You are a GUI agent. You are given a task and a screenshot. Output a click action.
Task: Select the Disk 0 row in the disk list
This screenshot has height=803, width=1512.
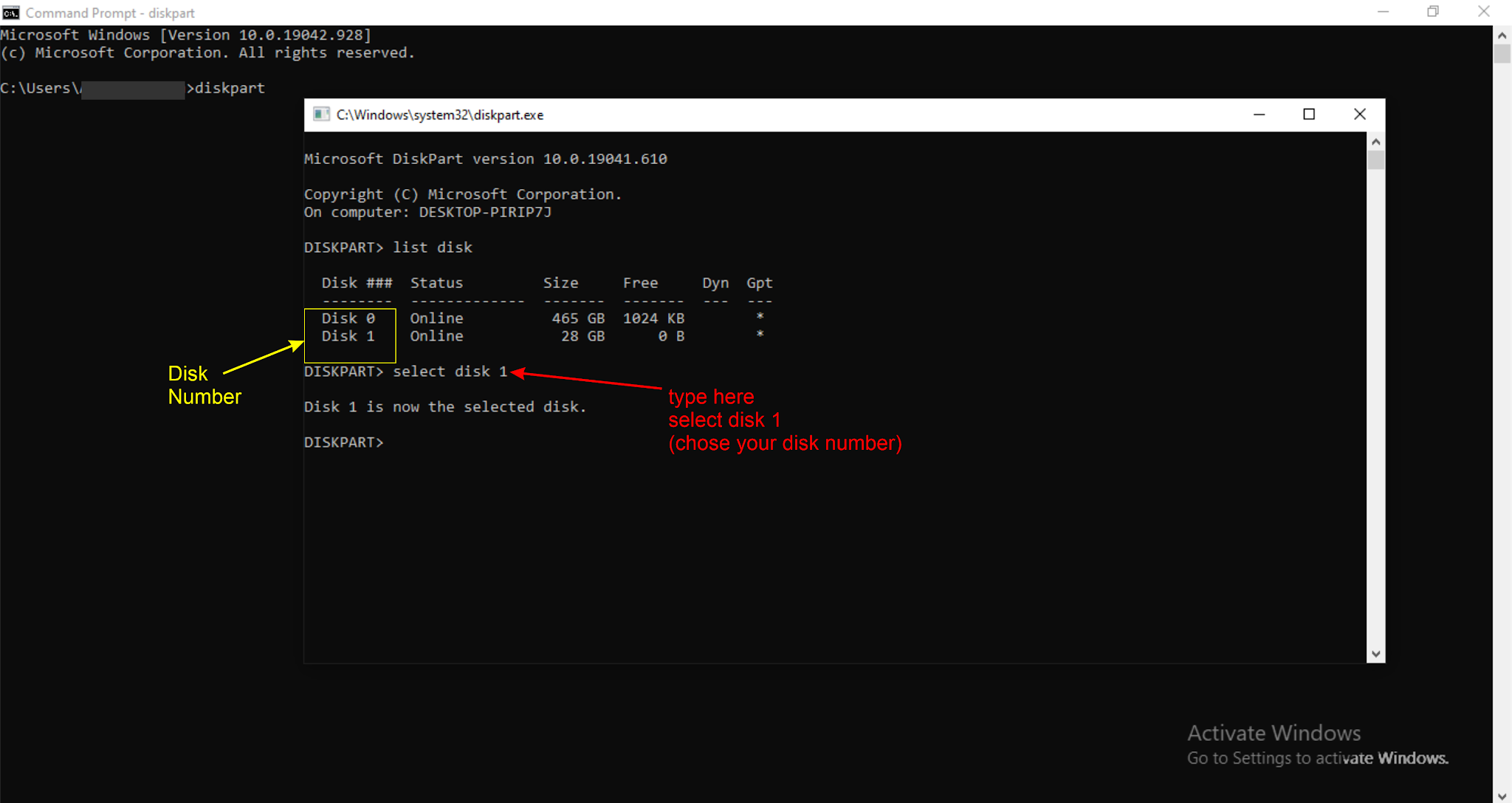pyautogui.click(x=348, y=318)
